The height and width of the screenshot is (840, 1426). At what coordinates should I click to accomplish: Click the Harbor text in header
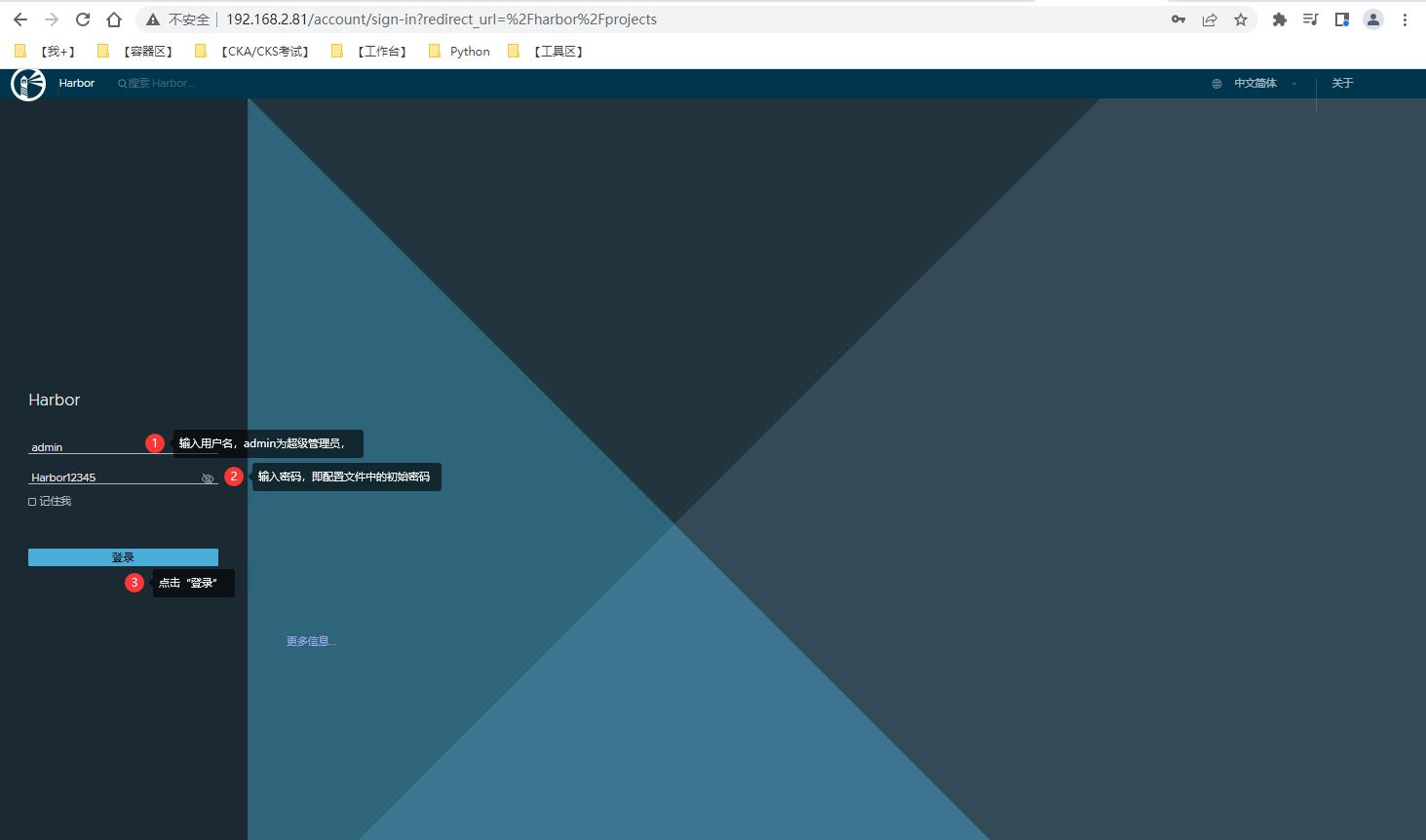[x=76, y=84]
